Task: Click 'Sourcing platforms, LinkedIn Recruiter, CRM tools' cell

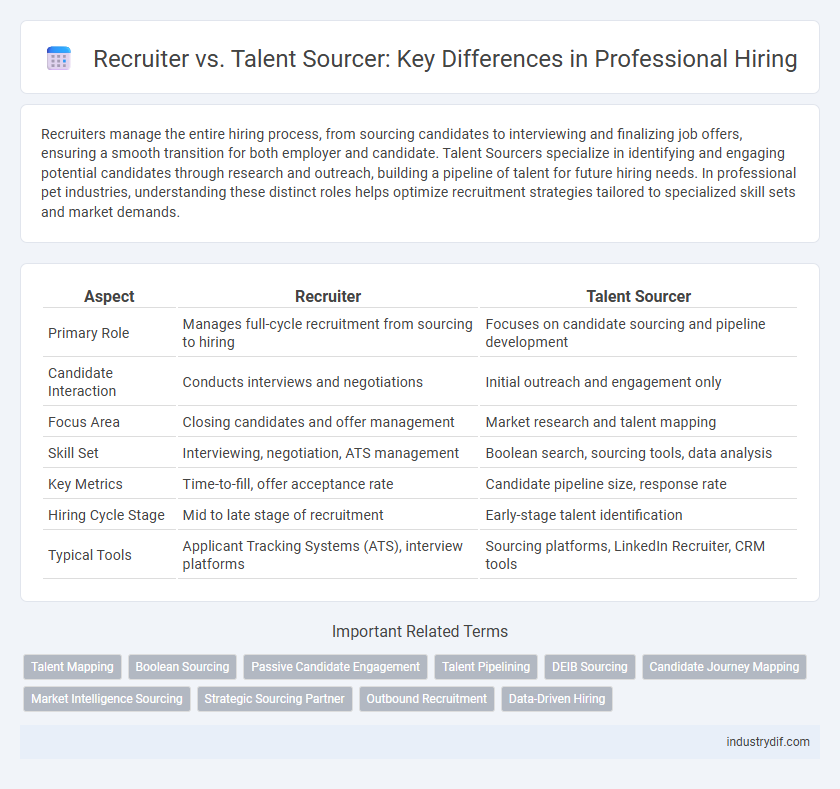Action: pyautogui.click(x=639, y=555)
